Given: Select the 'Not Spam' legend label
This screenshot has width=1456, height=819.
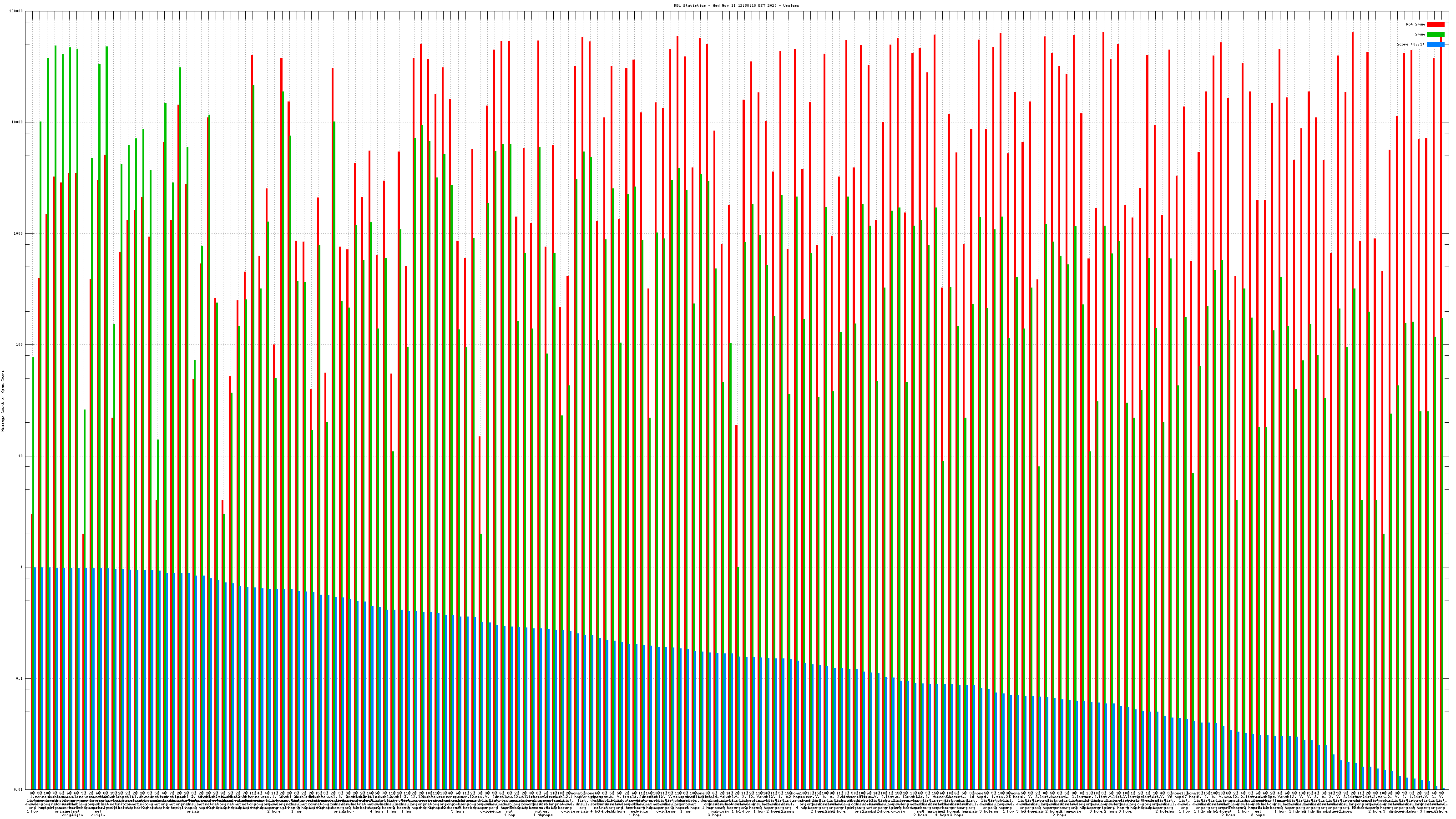Looking at the screenshot, I should point(1416,24).
